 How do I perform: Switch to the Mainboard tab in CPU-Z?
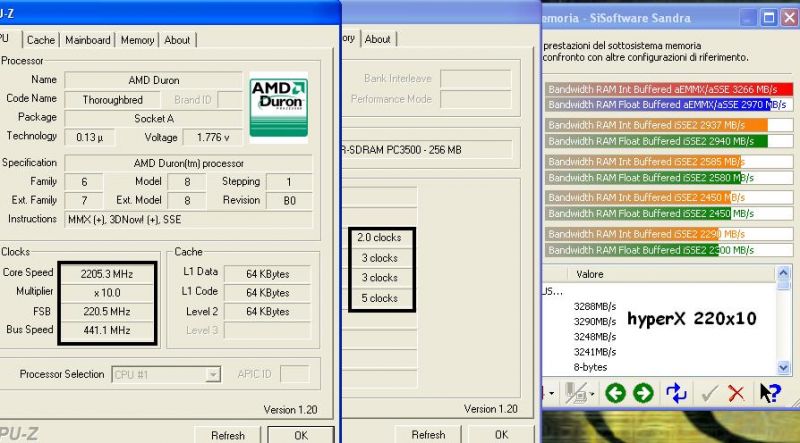point(88,40)
